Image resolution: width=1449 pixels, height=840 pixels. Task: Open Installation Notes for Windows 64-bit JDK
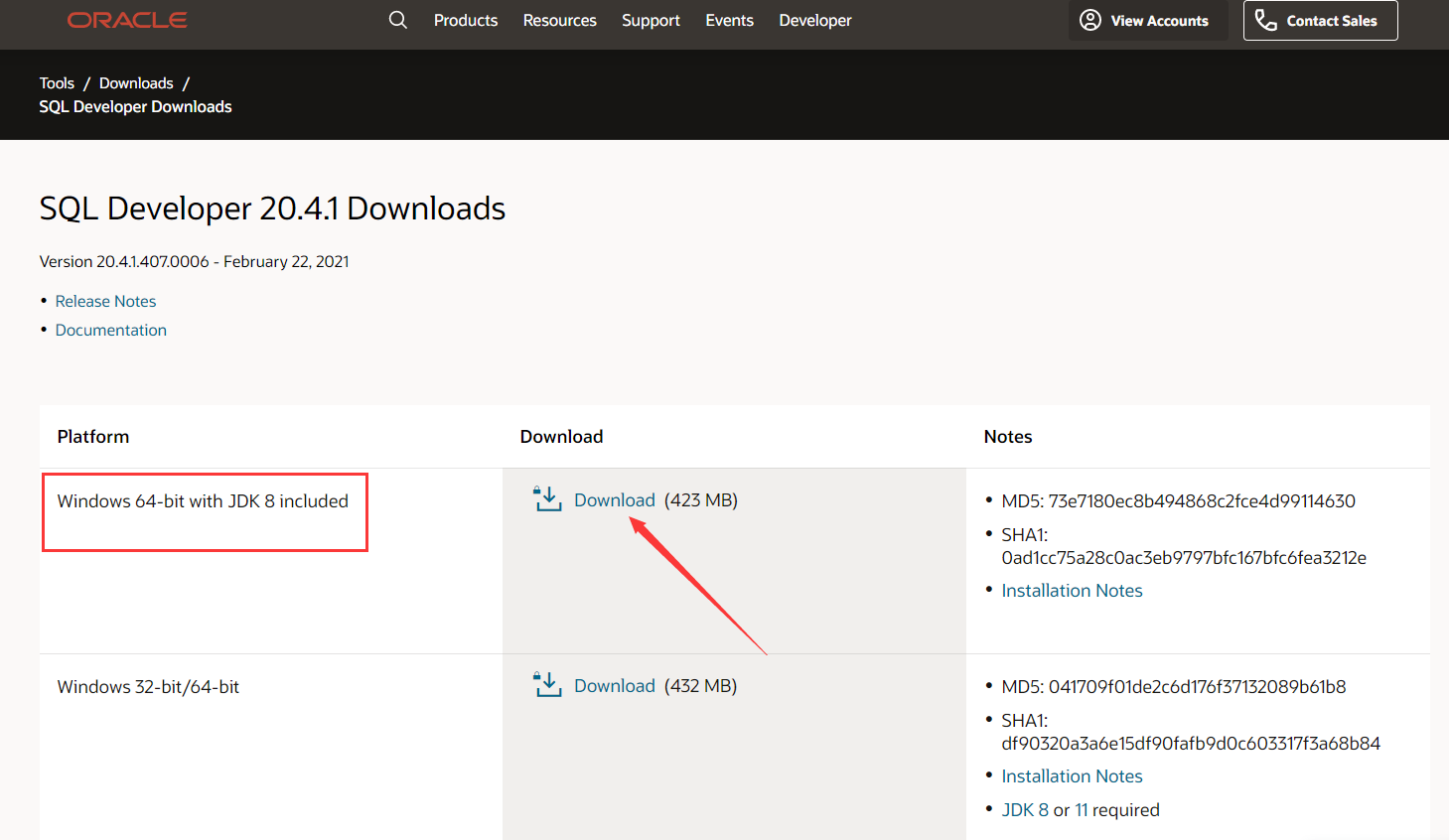1072,591
